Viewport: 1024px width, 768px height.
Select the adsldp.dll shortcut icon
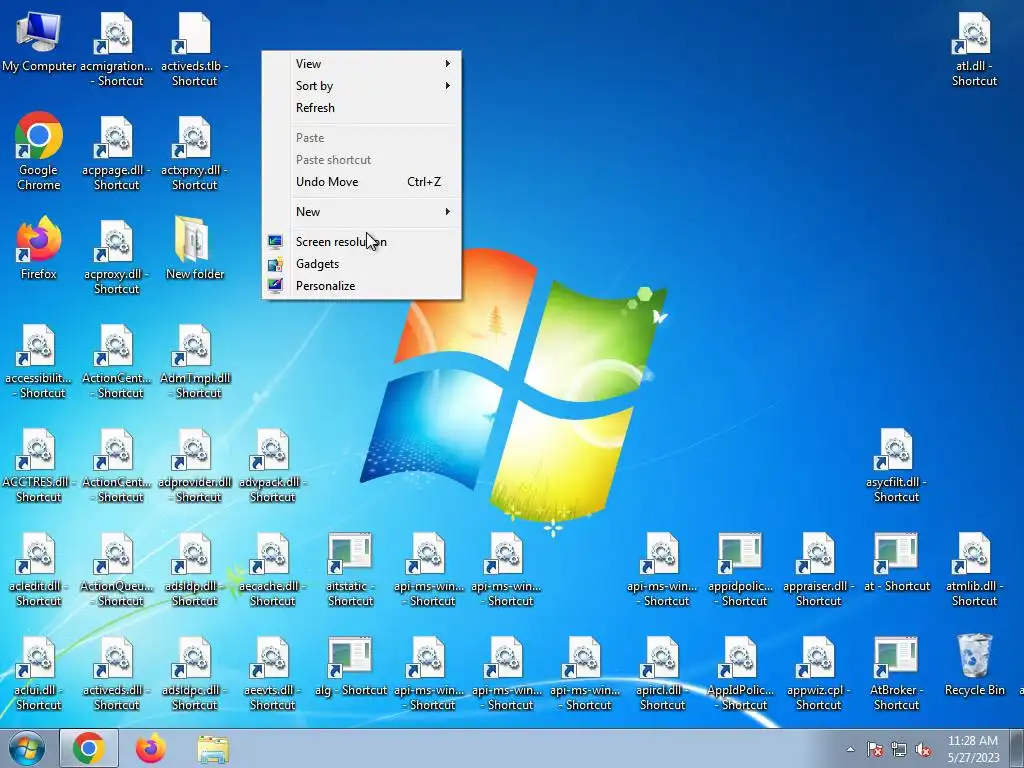pyautogui.click(x=195, y=569)
